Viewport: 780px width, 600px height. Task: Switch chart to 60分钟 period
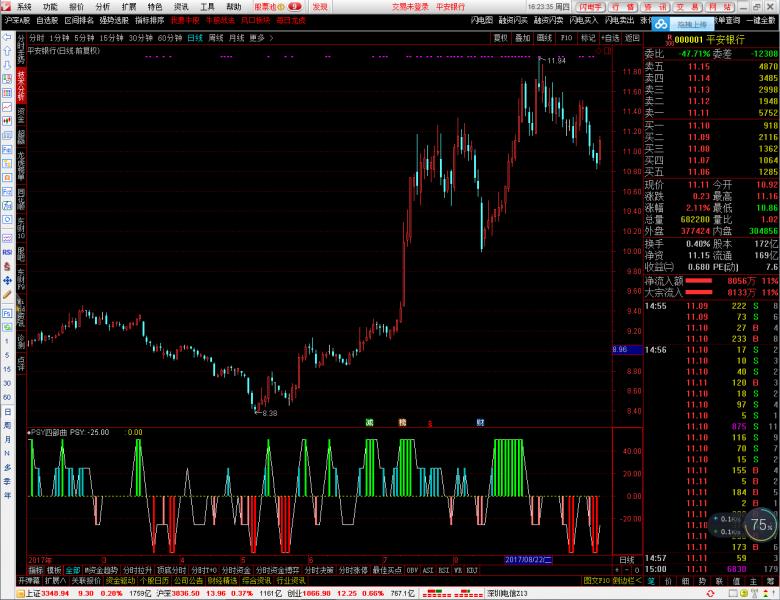pyautogui.click(x=170, y=38)
